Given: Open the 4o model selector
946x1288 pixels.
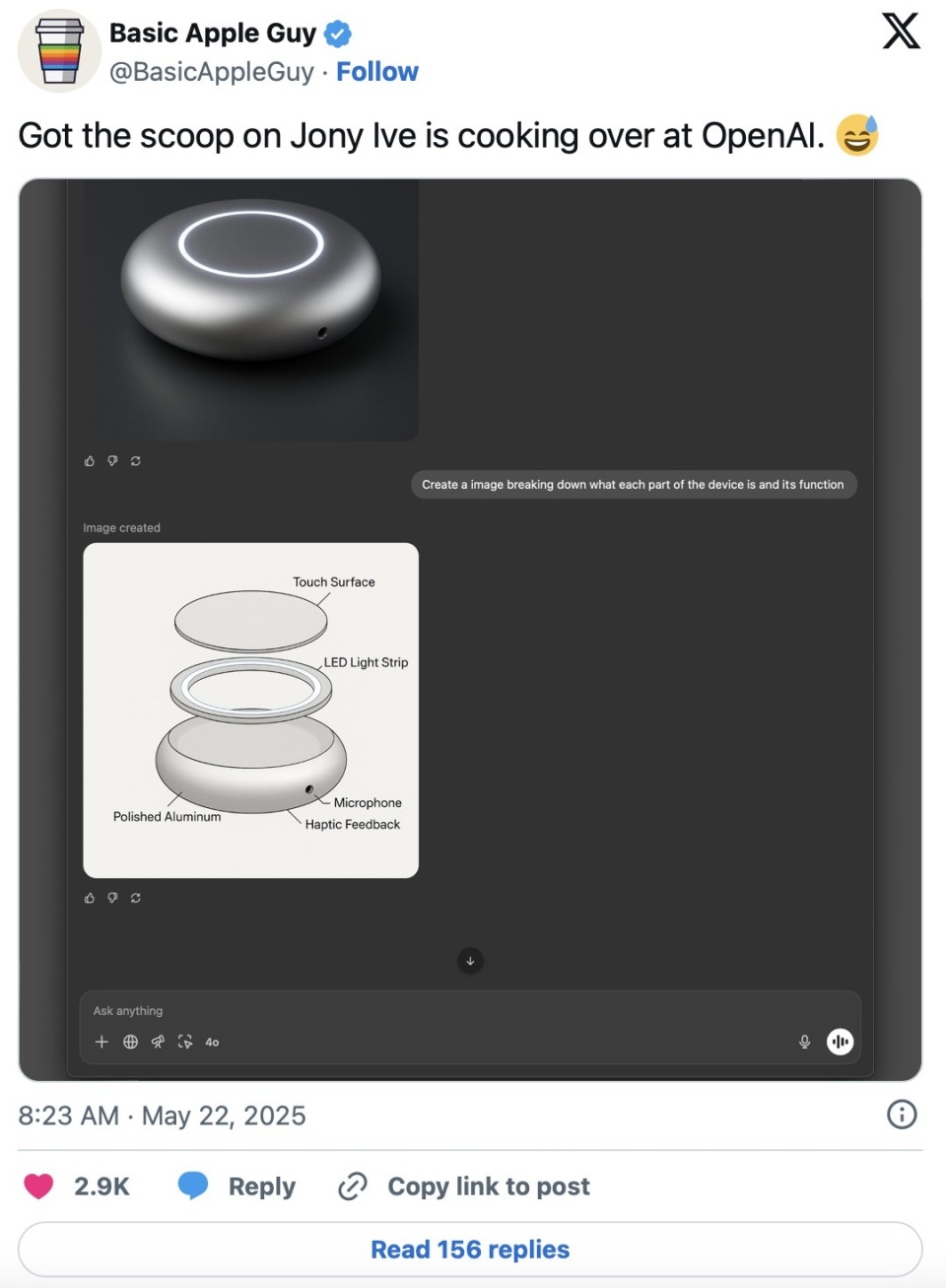Looking at the screenshot, I should [x=212, y=1042].
